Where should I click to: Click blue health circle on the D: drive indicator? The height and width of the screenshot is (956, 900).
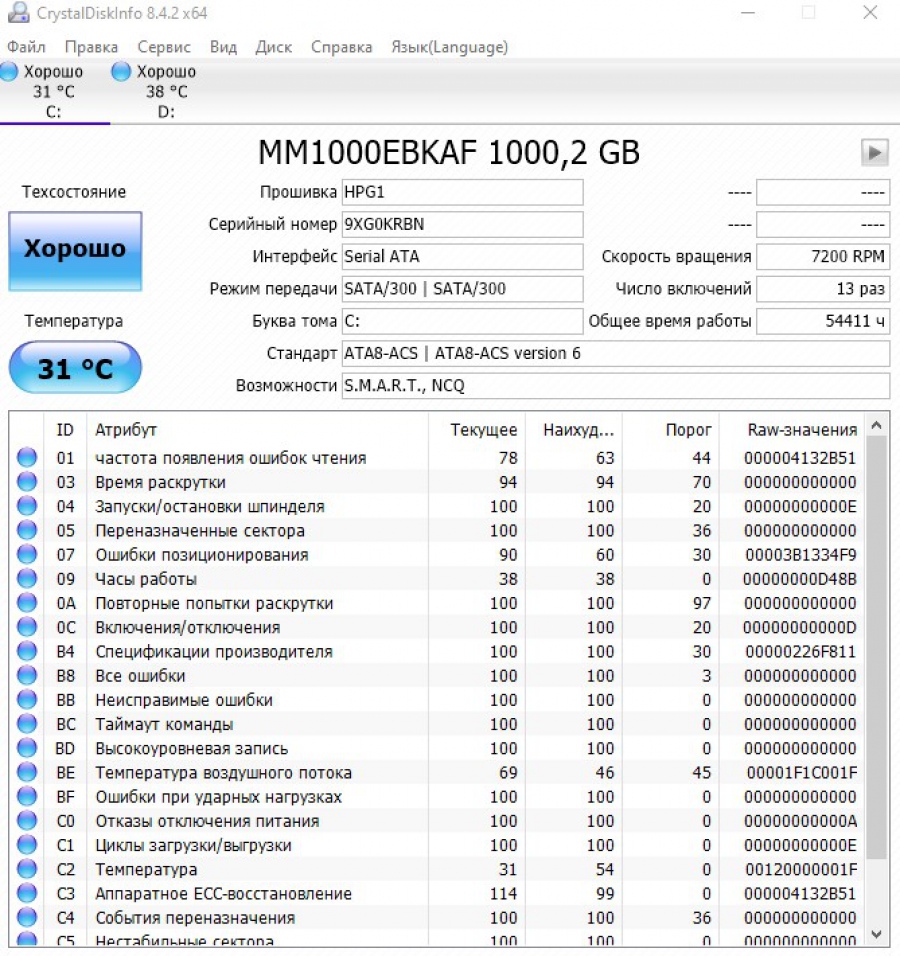pyautogui.click(x=120, y=71)
